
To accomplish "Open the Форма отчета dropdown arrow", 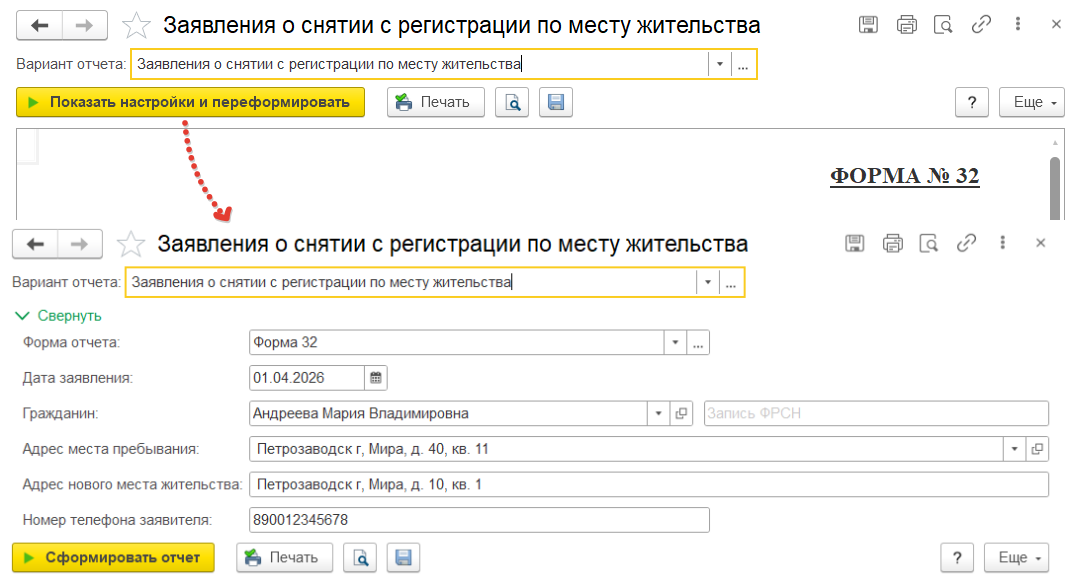I will click(675, 343).
